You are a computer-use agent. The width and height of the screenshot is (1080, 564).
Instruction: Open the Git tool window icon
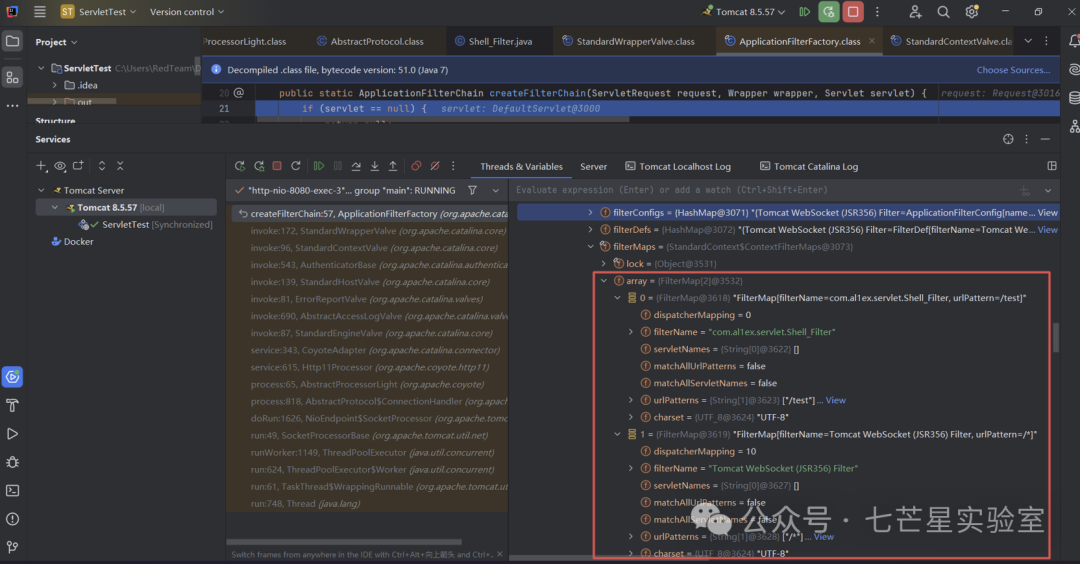[x=12, y=547]
